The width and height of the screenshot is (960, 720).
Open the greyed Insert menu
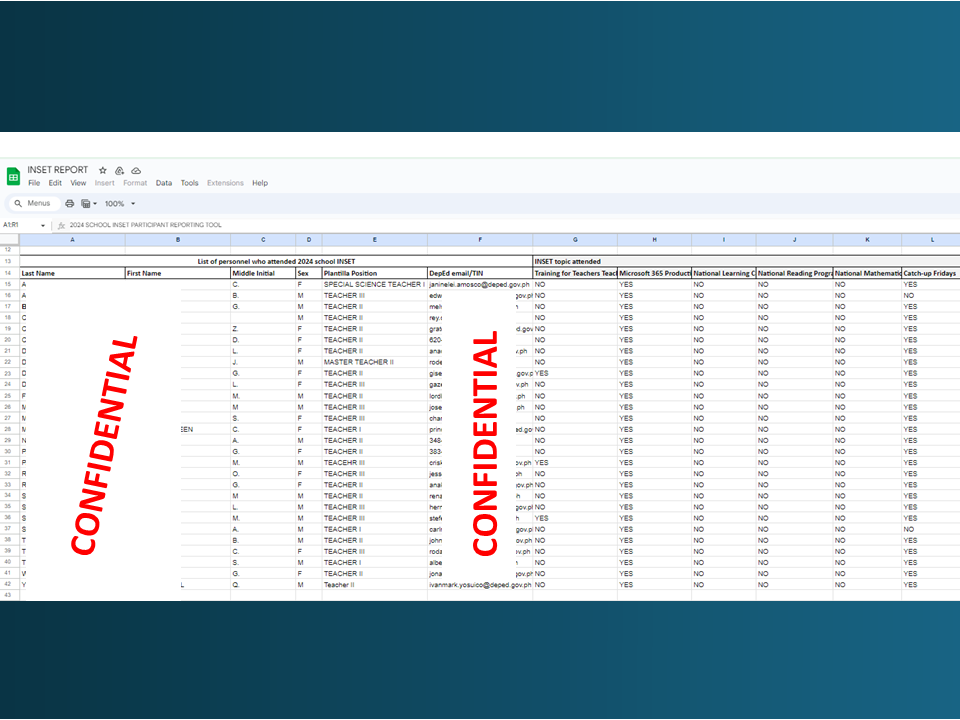(105, 183)
